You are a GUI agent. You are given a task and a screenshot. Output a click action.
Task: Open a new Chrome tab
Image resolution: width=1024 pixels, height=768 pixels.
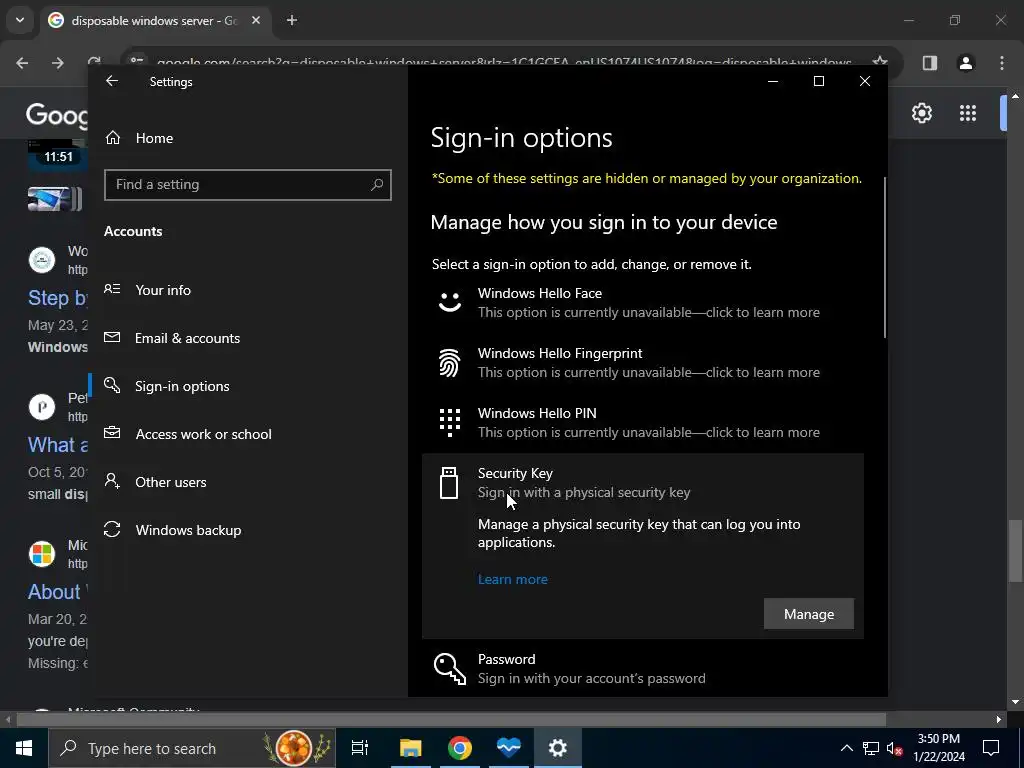point(292,21)
